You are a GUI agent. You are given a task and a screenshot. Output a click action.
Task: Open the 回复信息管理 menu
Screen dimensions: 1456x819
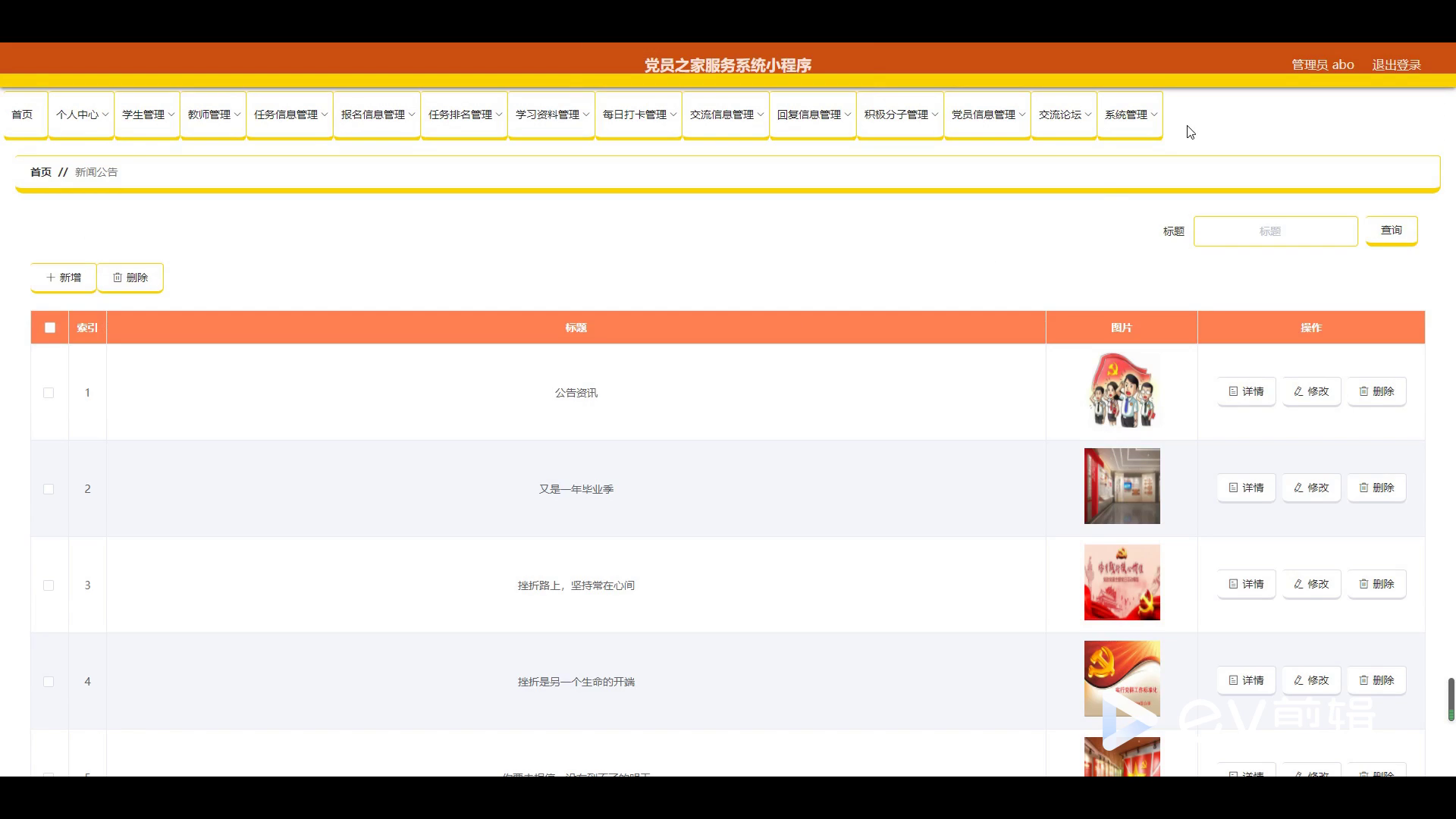(x=813, y=115)
